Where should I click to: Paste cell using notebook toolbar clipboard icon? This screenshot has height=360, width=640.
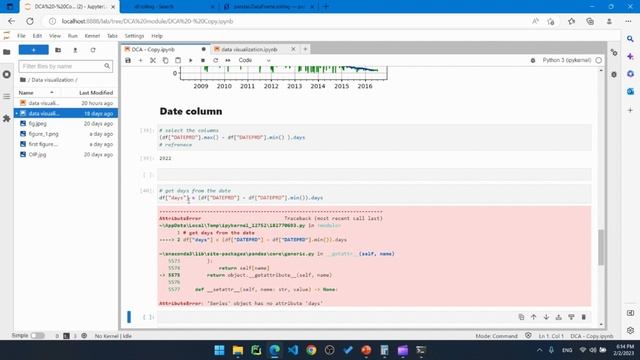178,60
